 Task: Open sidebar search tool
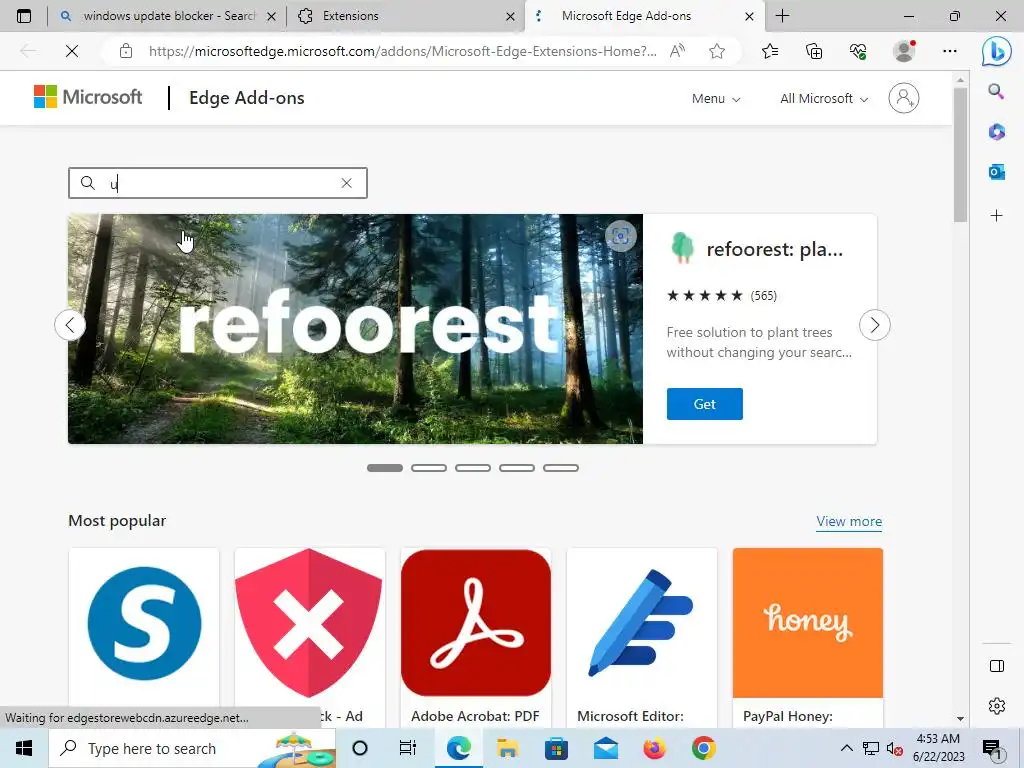996,91
